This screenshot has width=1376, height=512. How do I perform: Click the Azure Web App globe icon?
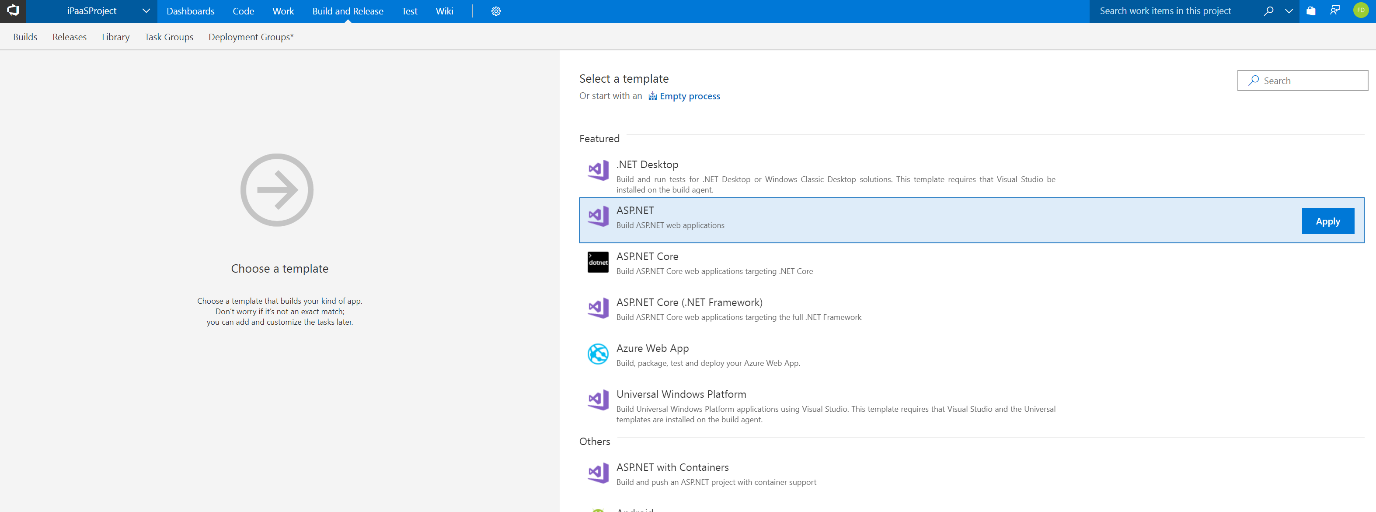[598, 354]
